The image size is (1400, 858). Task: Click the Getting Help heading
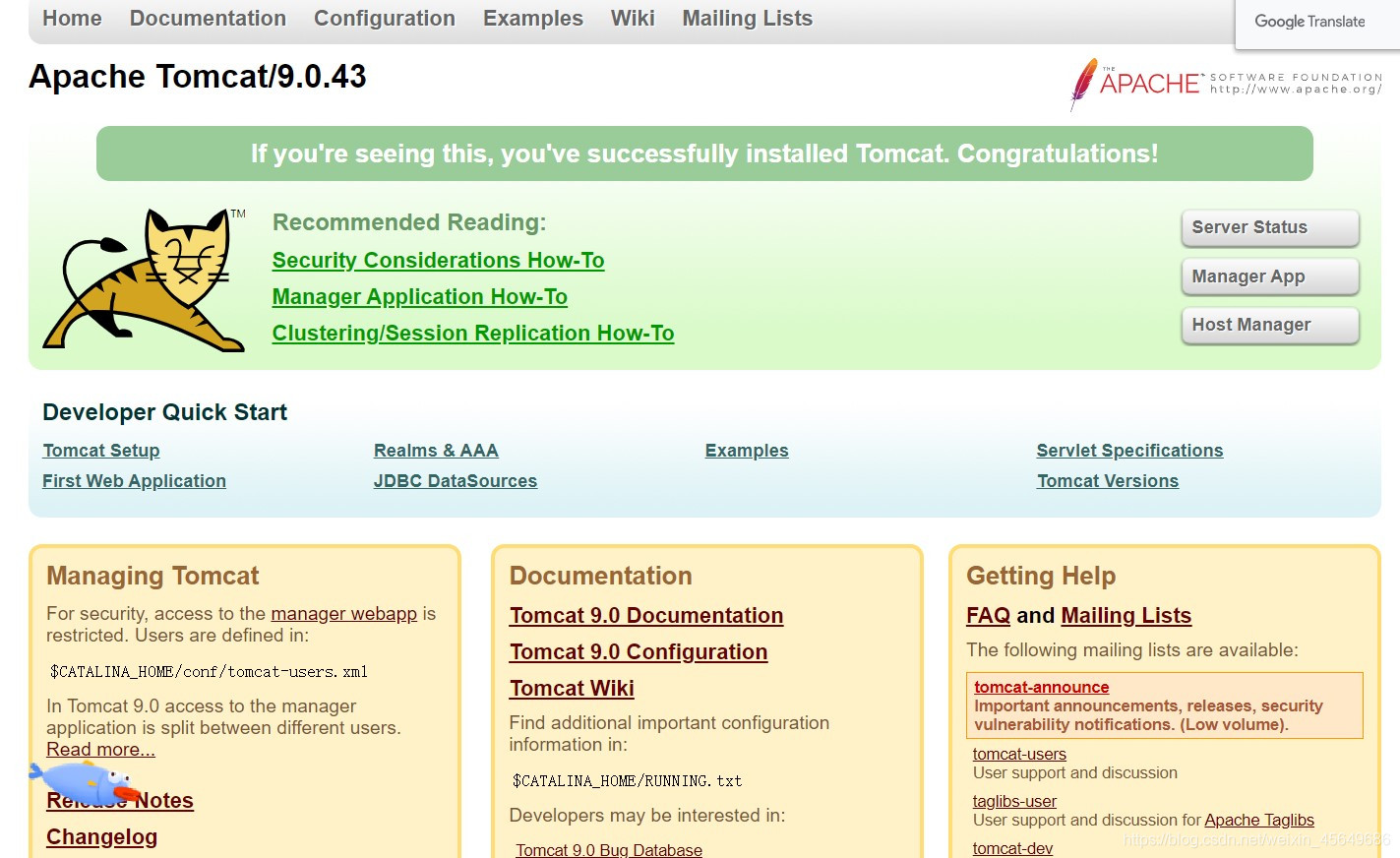click(x=1041, y=576)
